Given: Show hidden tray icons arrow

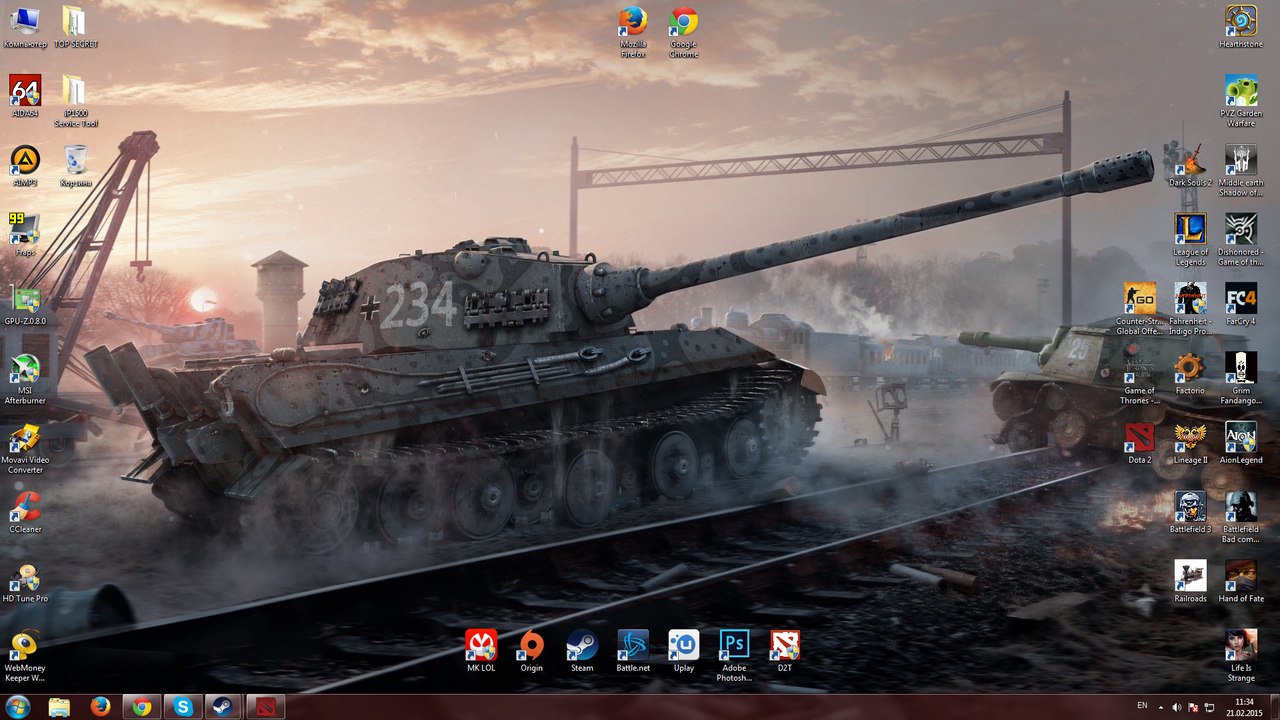Looking at the screenshot, I should click(1161, 707).
